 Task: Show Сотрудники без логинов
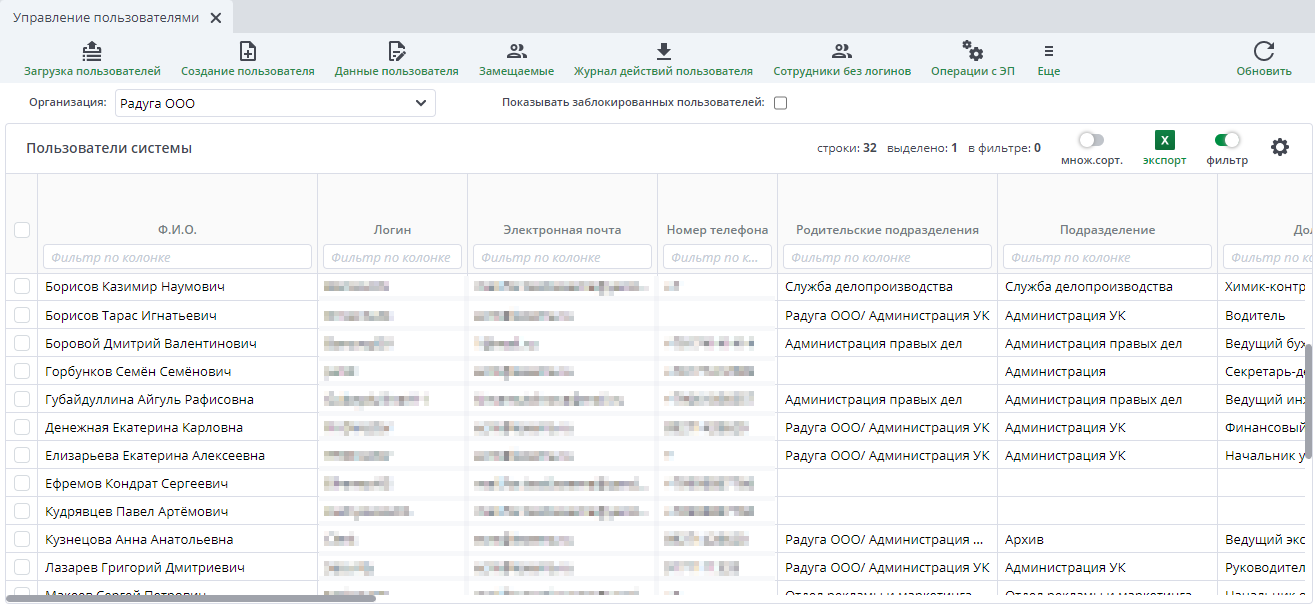pyautogui.click(x=841, y=52)
